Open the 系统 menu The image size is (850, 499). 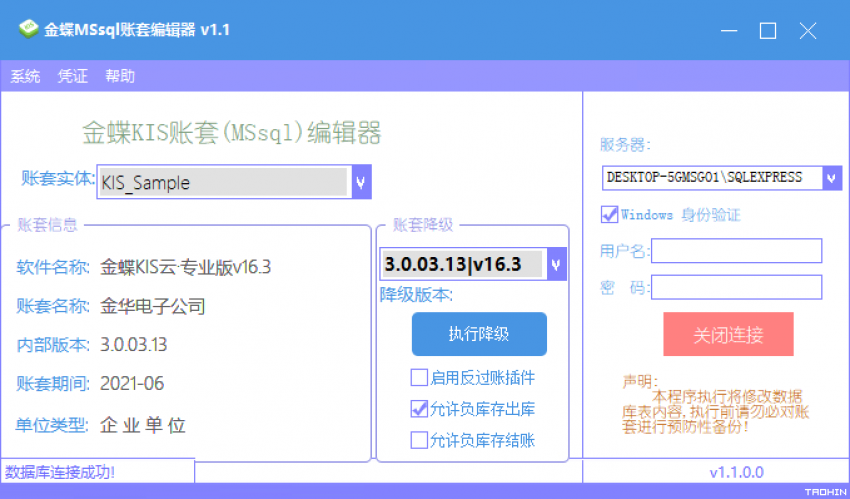point(25,76)
